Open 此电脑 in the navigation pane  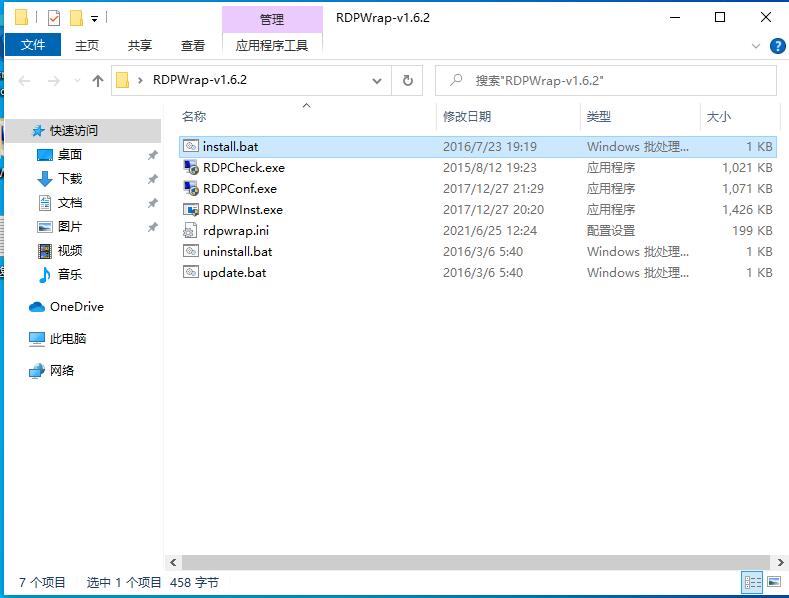67,339
